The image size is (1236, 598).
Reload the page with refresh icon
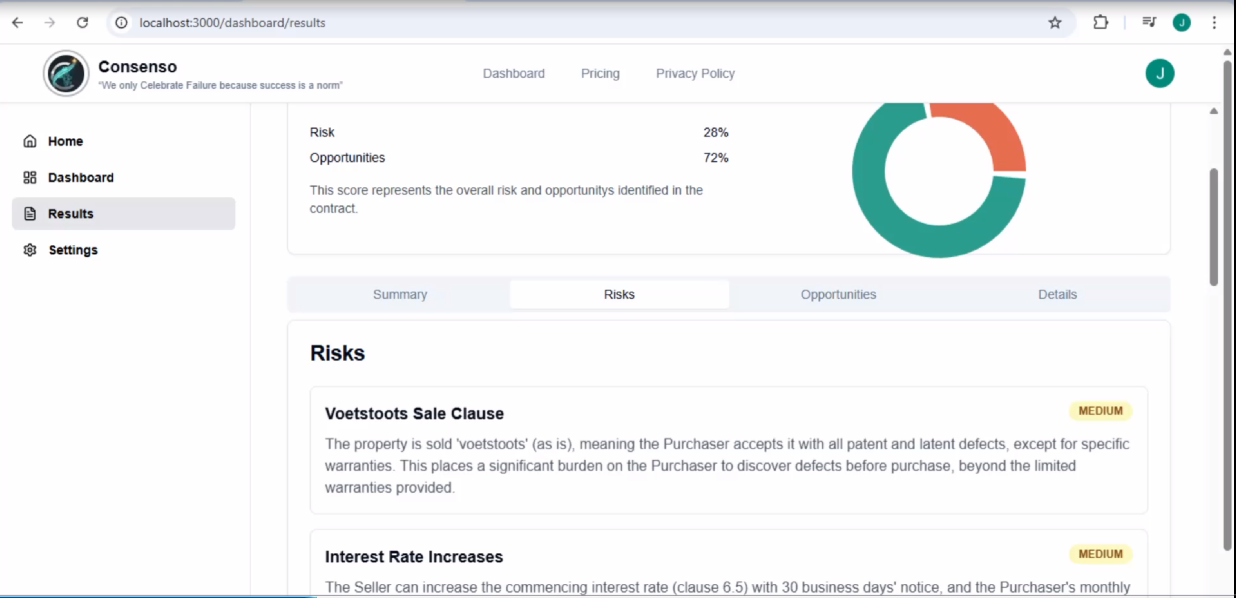pos(82,22)
